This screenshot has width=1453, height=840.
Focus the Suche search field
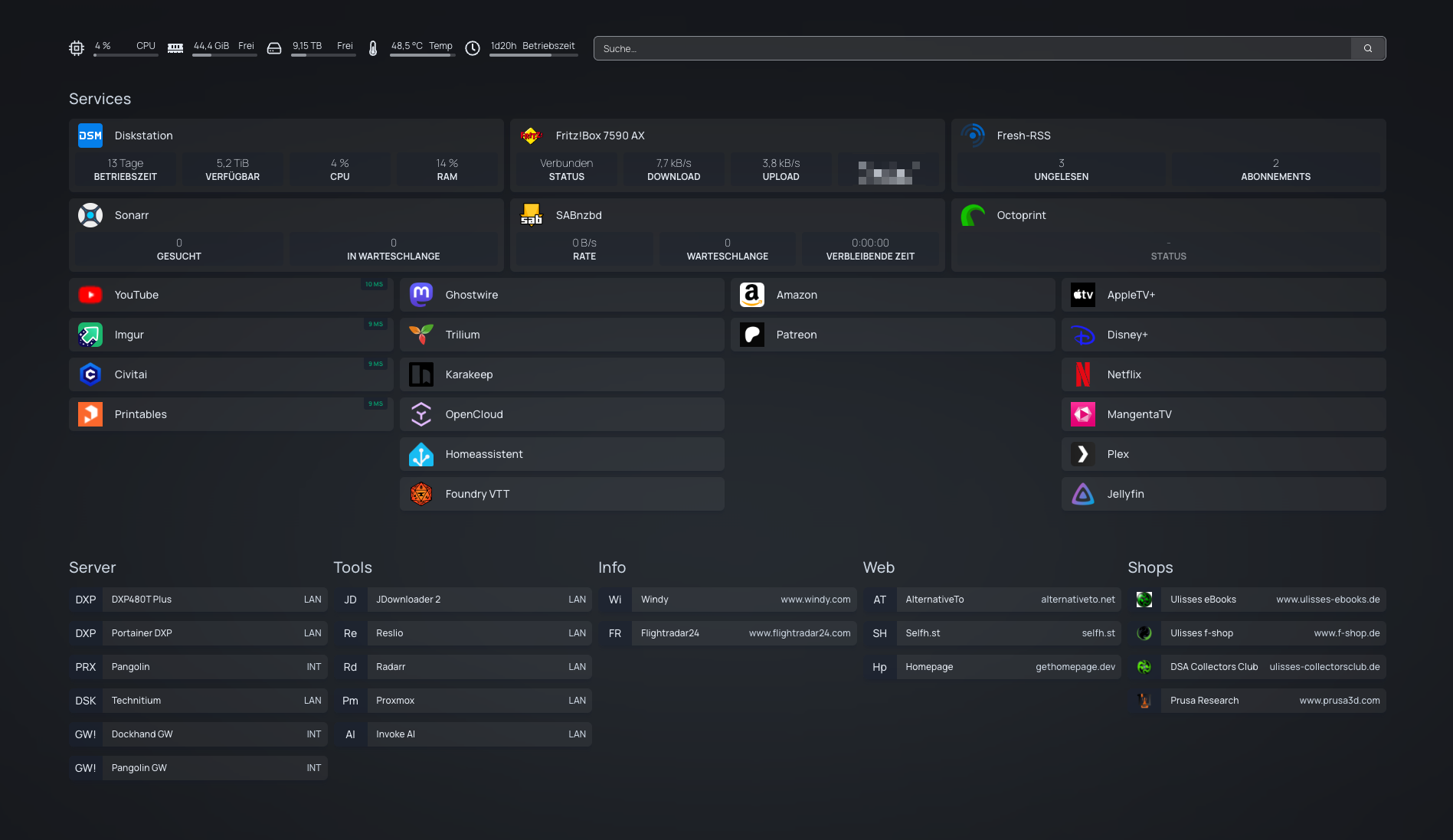[x=973, y=48]
